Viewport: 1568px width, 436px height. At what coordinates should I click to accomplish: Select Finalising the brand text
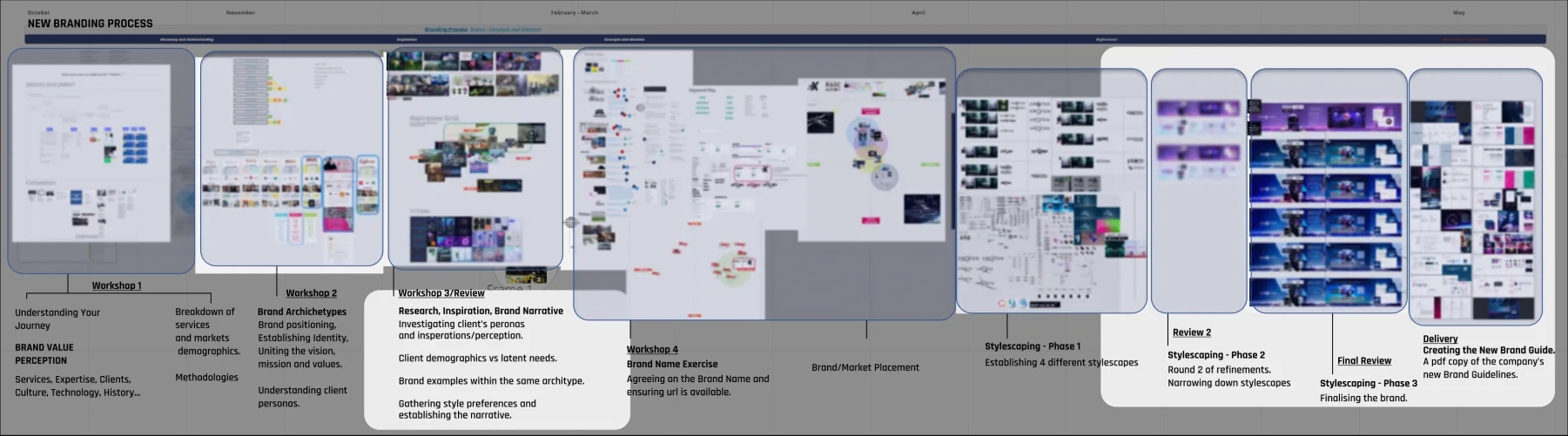pyautogui.click(x=1363, y=398)
